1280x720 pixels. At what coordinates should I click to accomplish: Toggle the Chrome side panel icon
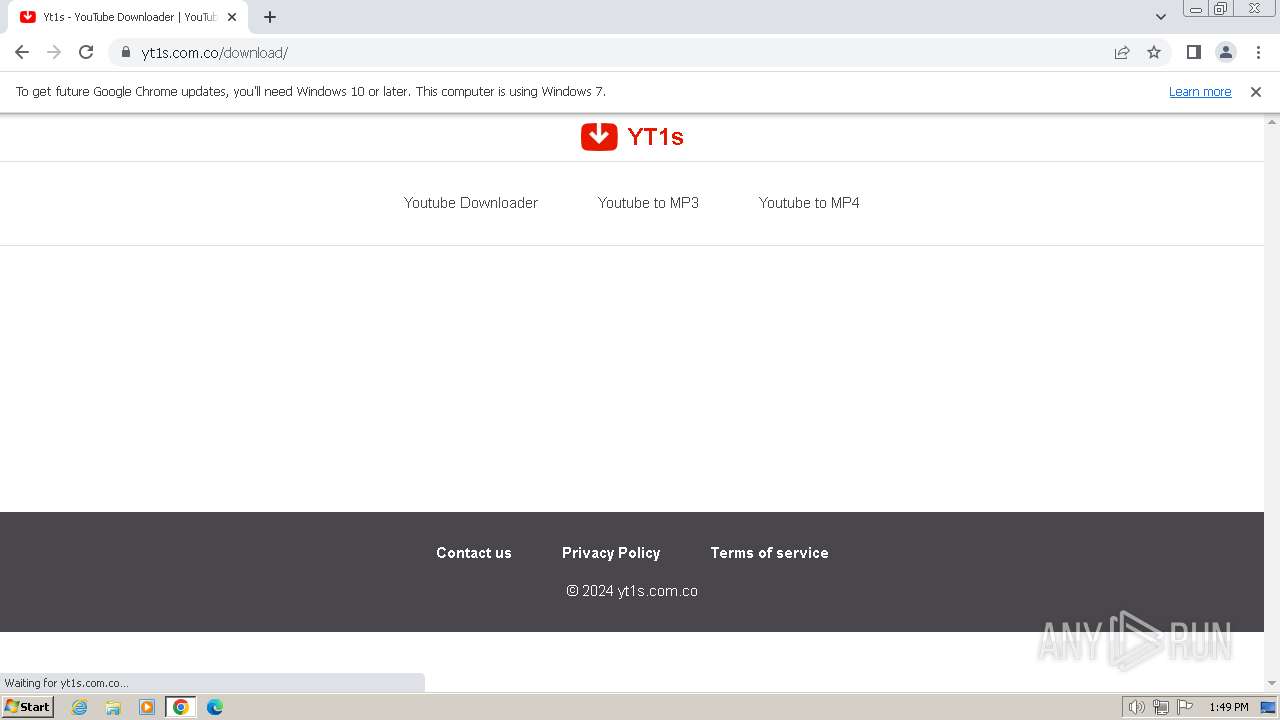click(1193, 52)
